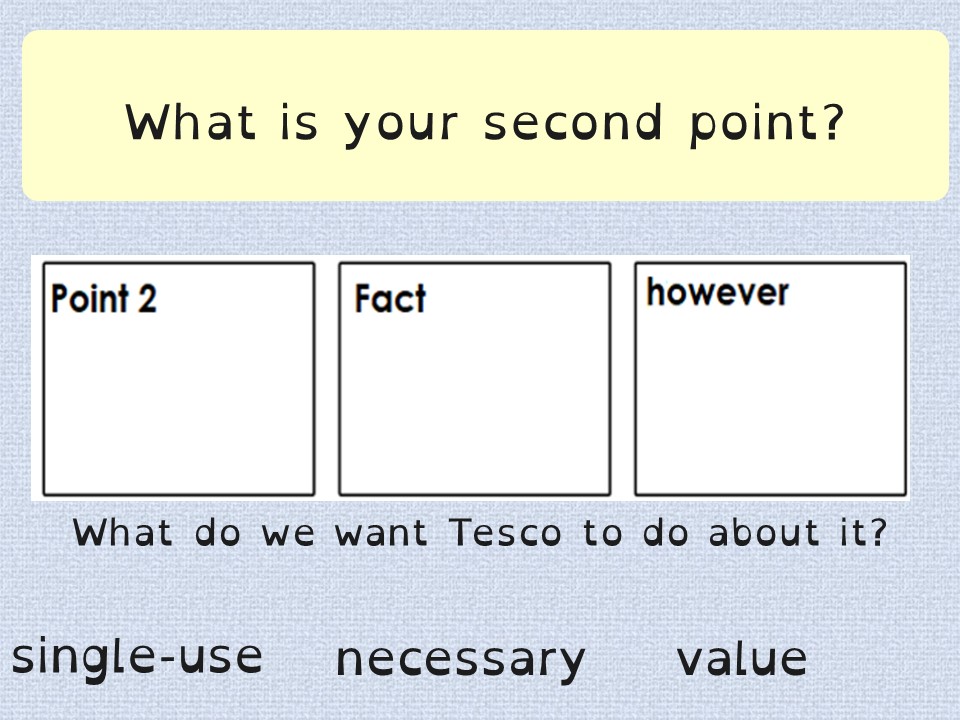
Task: Click the word 'second' in the heading
Action: pyautogui.click(x=573, y=122)
